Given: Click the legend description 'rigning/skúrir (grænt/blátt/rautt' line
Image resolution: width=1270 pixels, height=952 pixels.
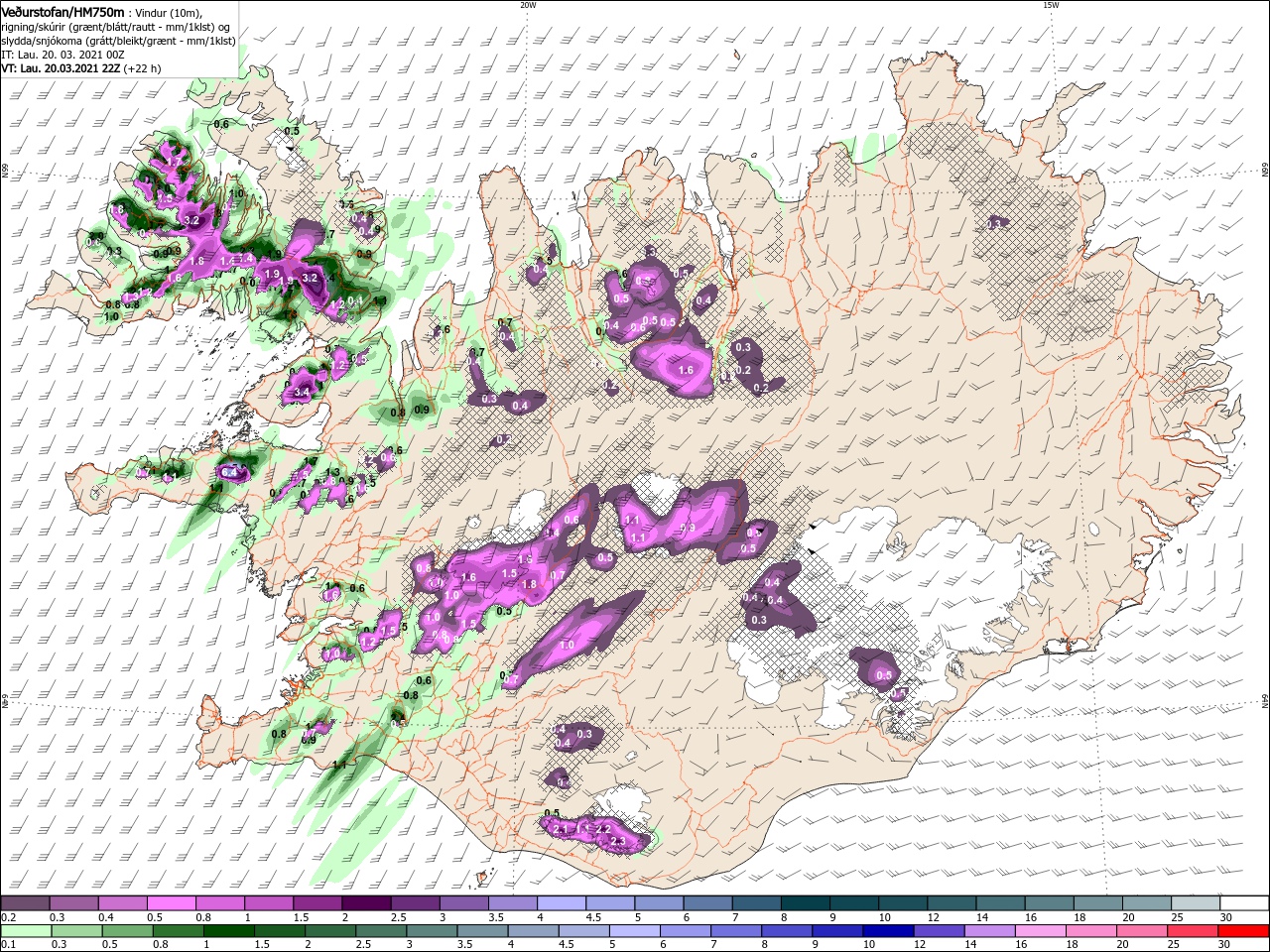Looking at the screenshot, I should (117, 28).
